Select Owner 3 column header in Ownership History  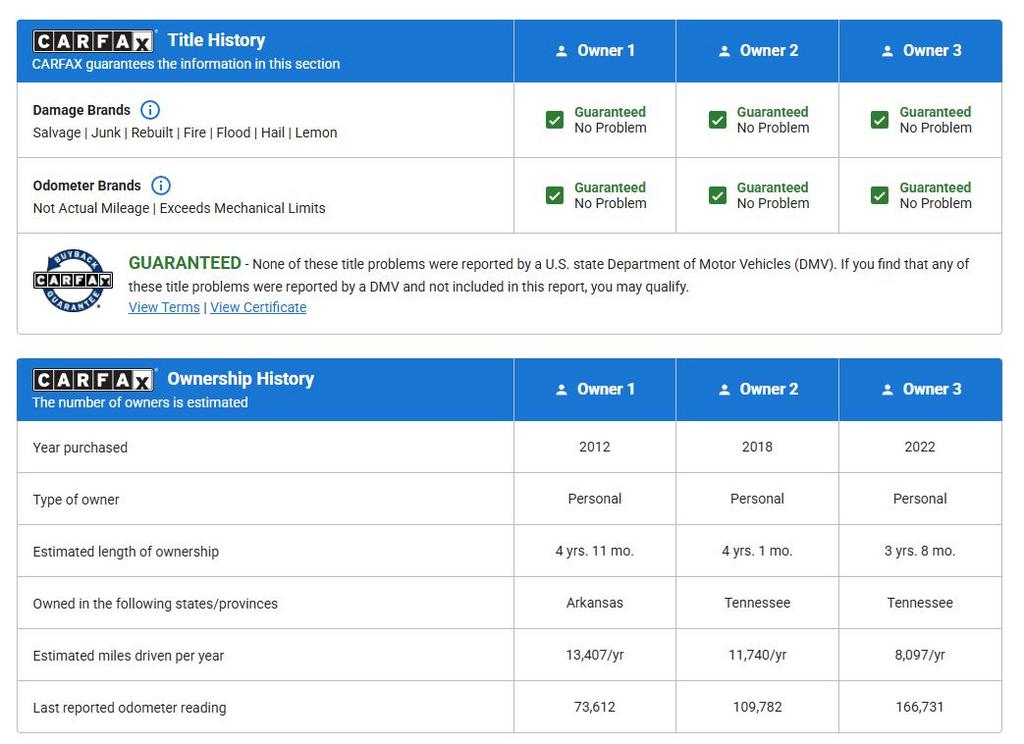click(x=920, y=390)
